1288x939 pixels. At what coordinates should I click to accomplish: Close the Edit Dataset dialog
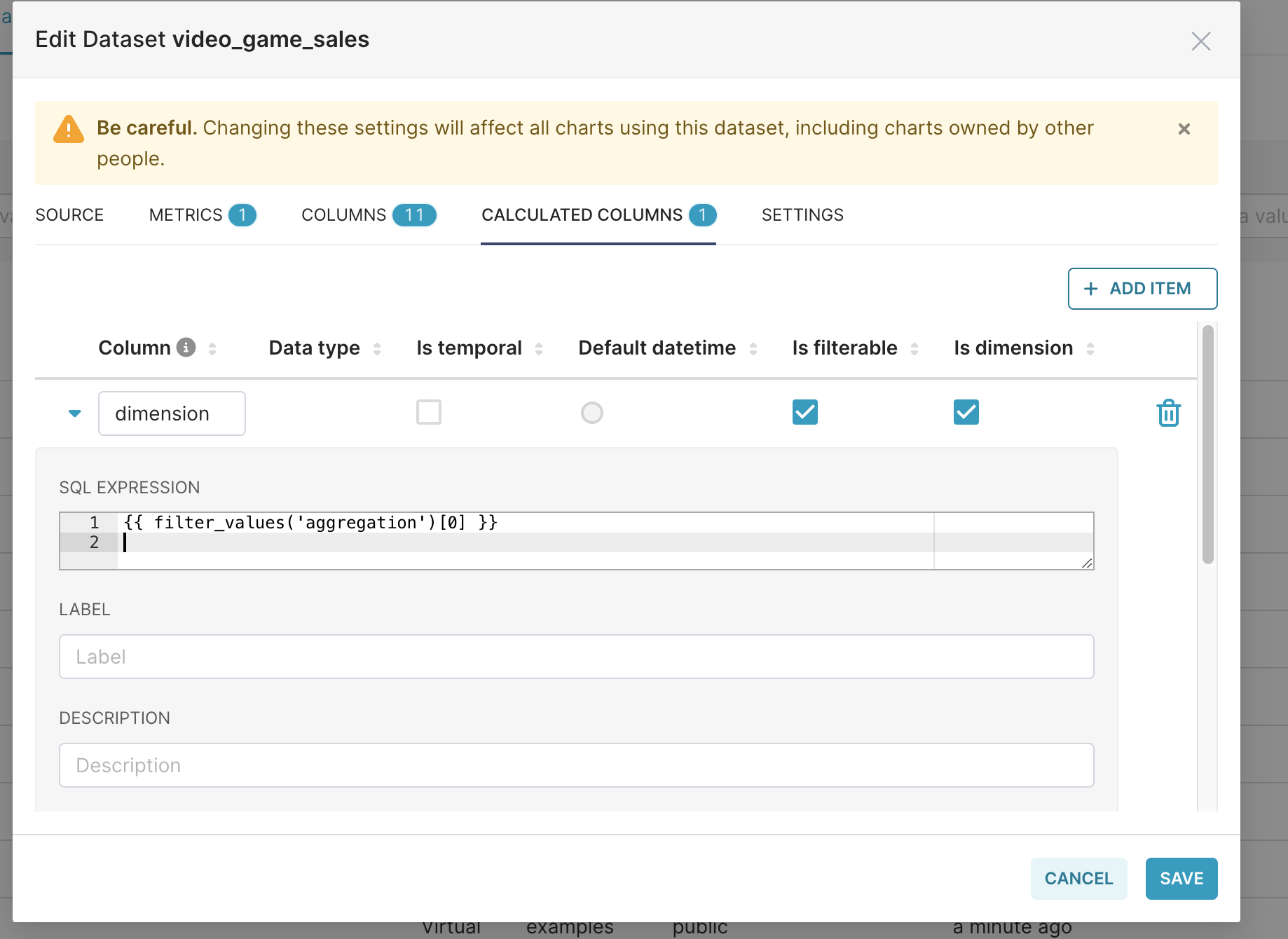[x=1200, y=41]
